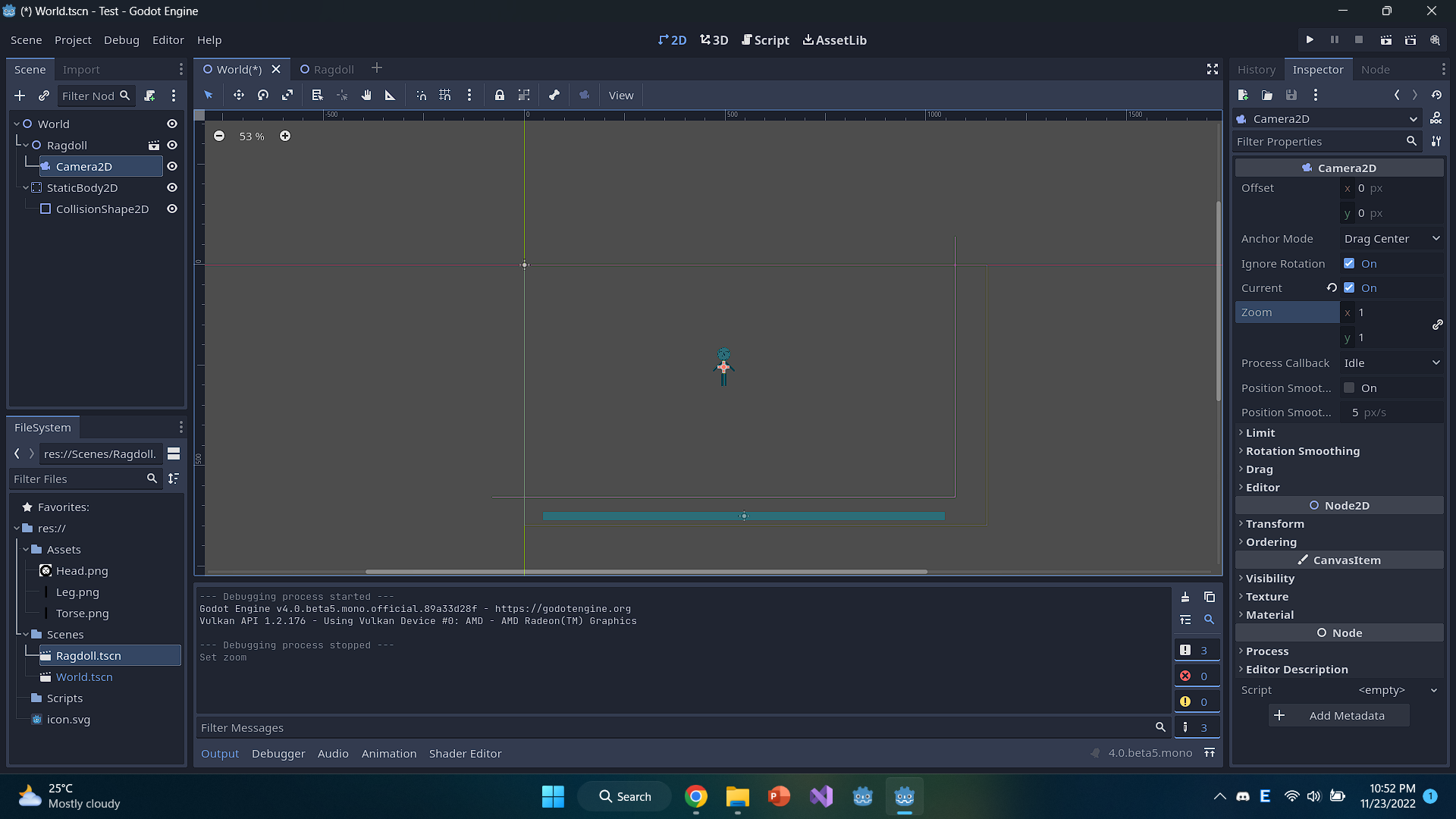This screenshot has width=1456, height=819.
Task: Click the Filter Messages input field
Action: point(682,728)
